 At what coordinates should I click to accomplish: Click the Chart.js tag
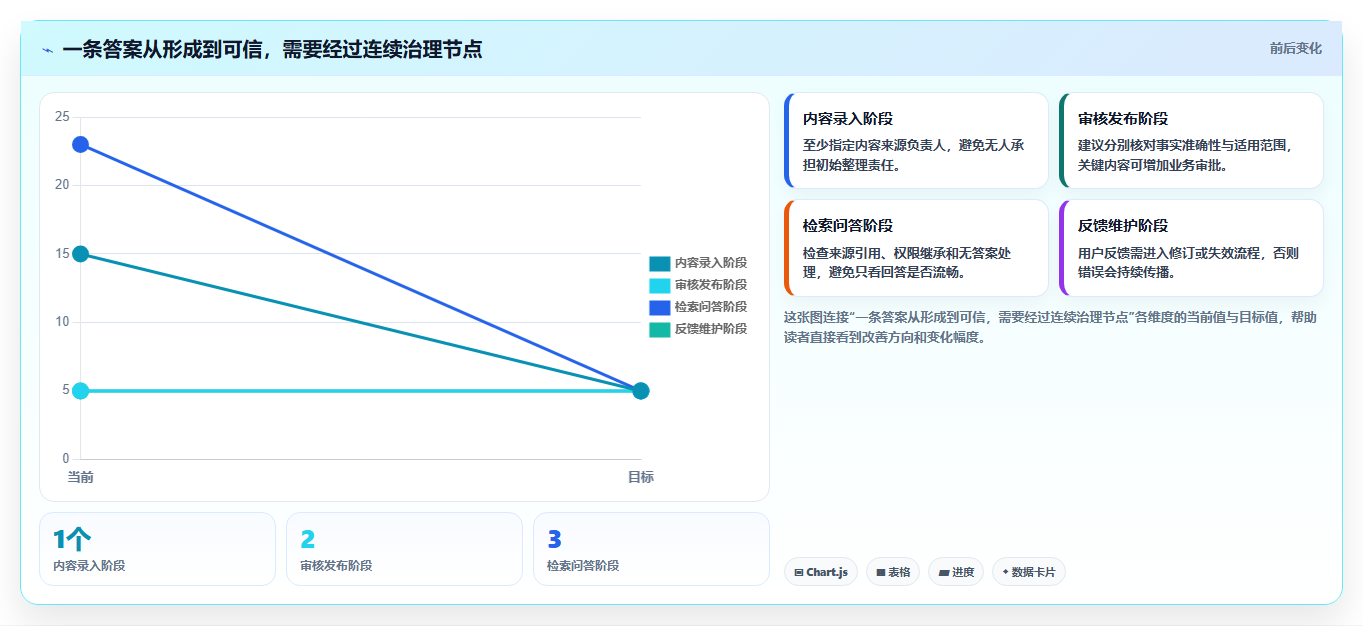[821, 572]
